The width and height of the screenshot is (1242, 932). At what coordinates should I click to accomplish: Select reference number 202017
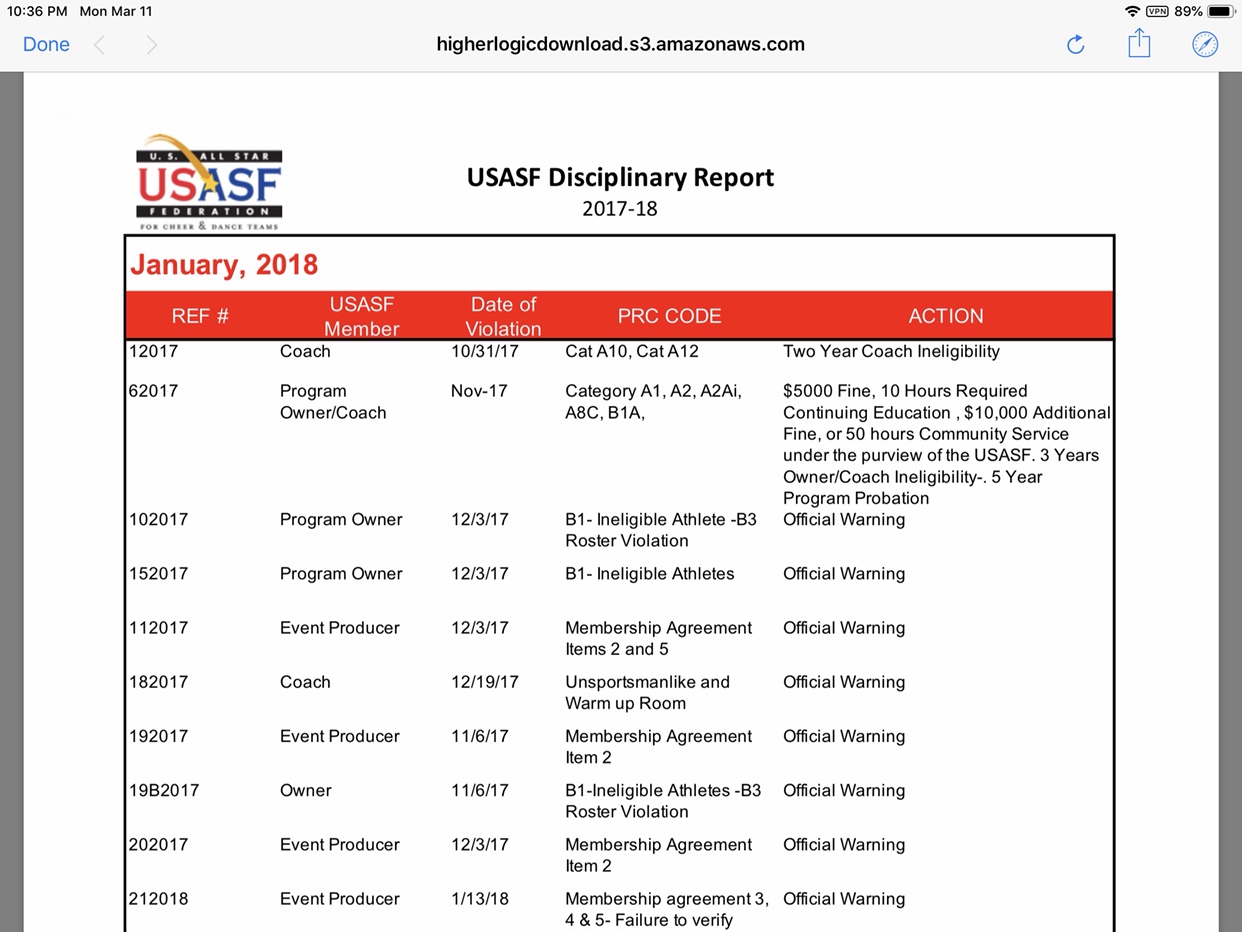[x=158, y=844]
